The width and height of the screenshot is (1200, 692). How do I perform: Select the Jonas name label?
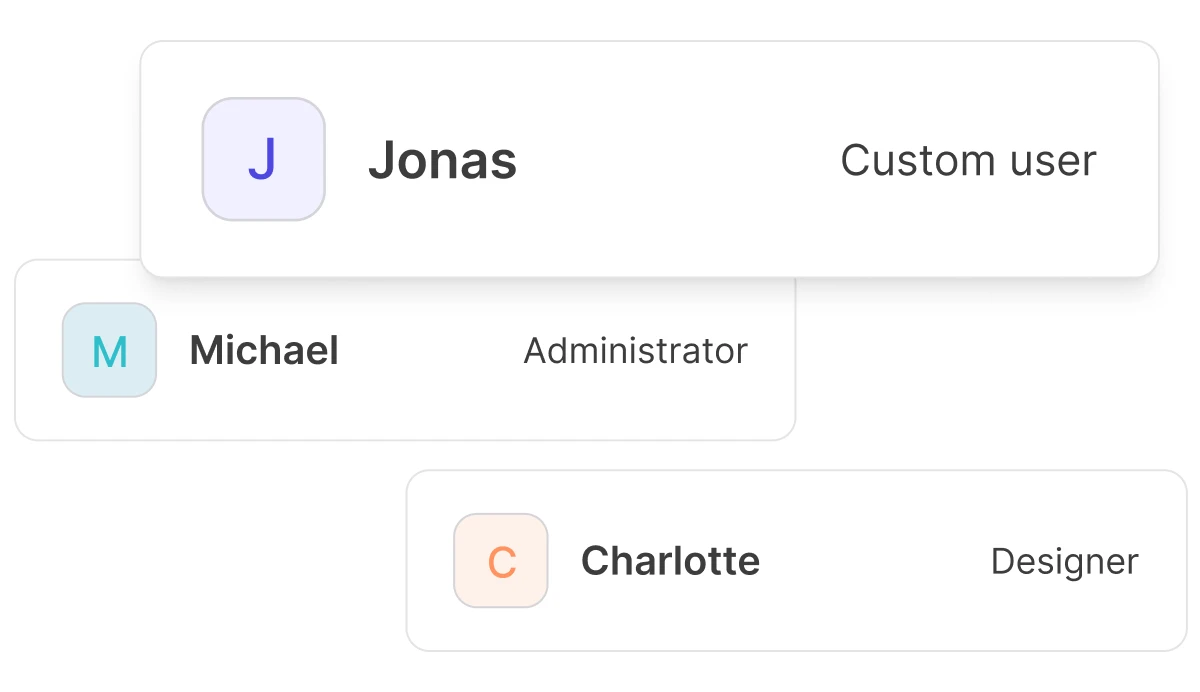[x=443, y=160]
